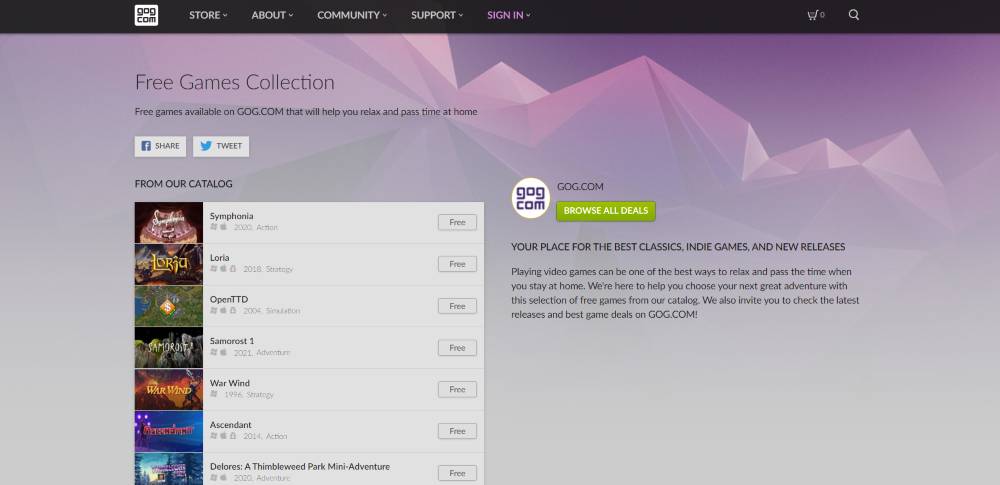Expand the STORE menu
Image resolution: width=1000 pixels, height=485 pixels.
pyautogui.click(x=208, y=15)
